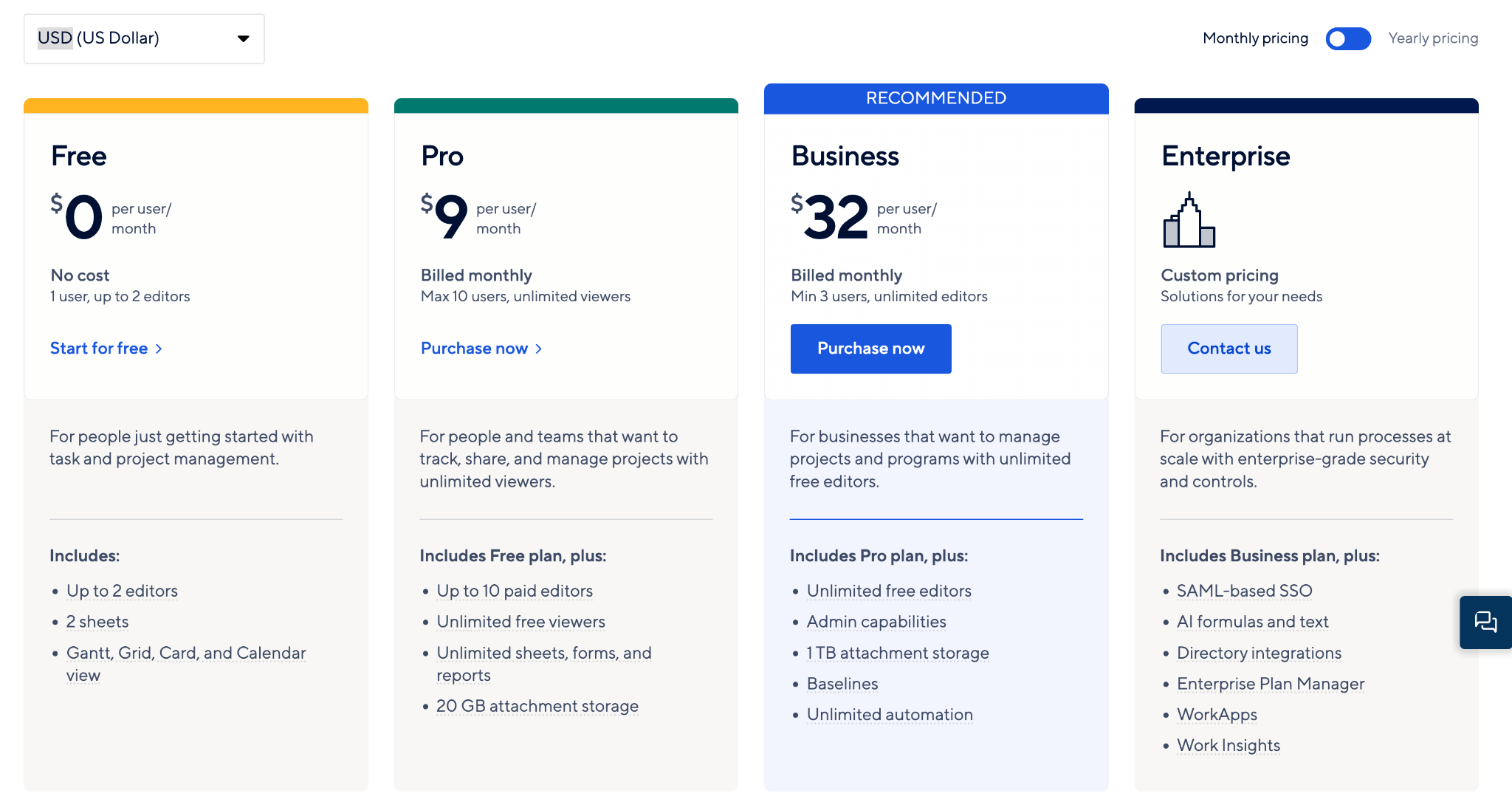Click the AI formulas and text feature
The image size is (1512, 799).
[x=1252, y=622]
